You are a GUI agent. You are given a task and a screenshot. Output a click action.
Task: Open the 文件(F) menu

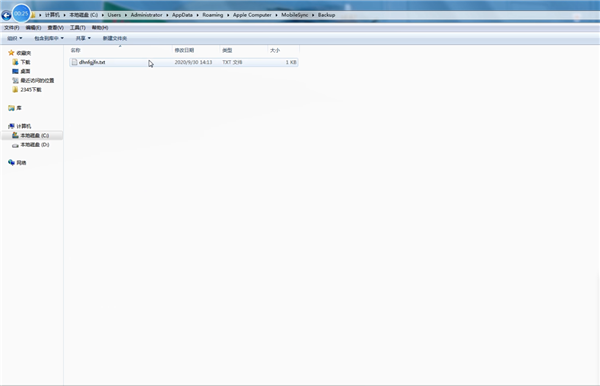[x=11, y=28]
